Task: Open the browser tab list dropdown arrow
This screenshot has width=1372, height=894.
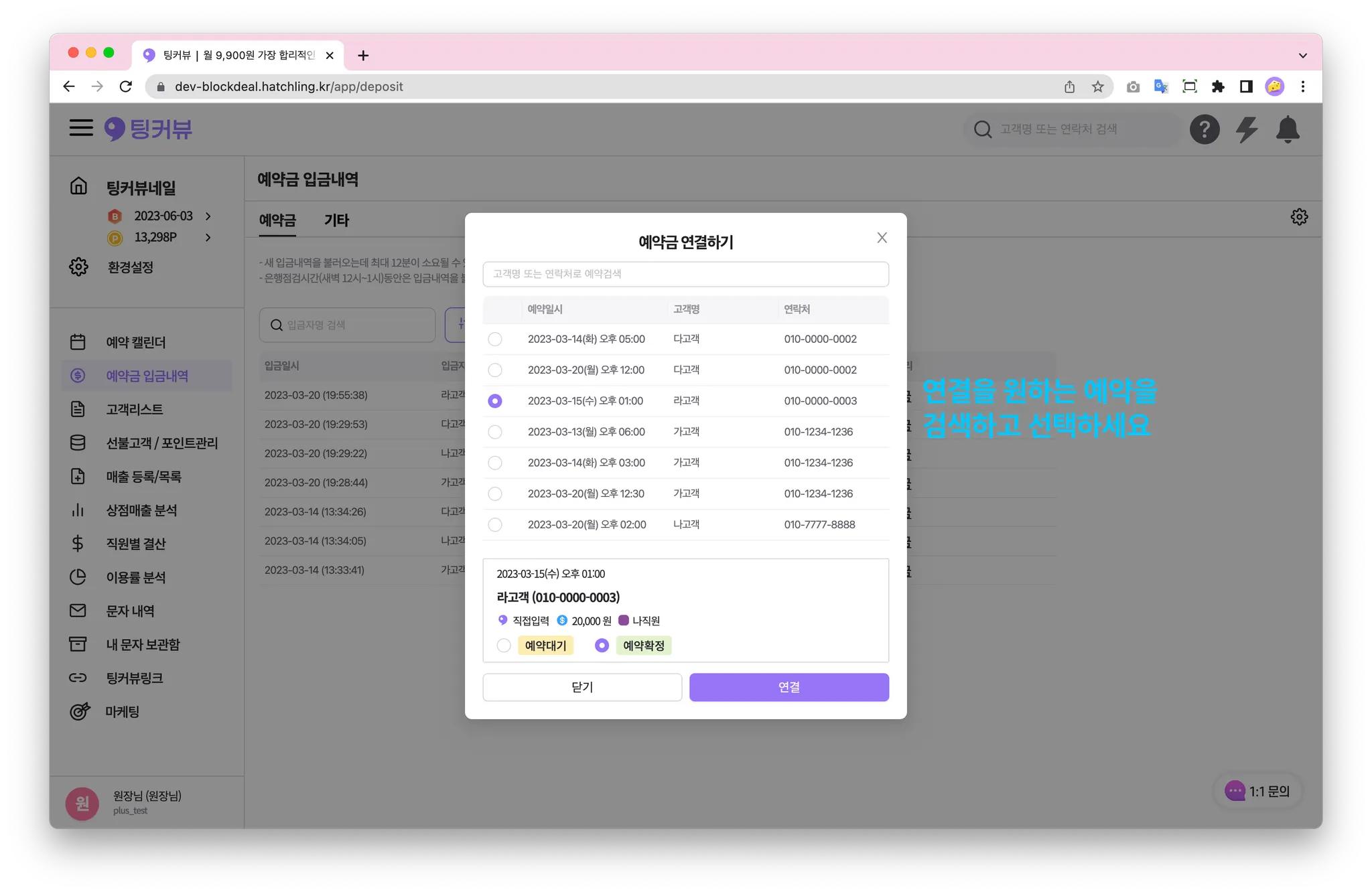Action: point(1302,56)
